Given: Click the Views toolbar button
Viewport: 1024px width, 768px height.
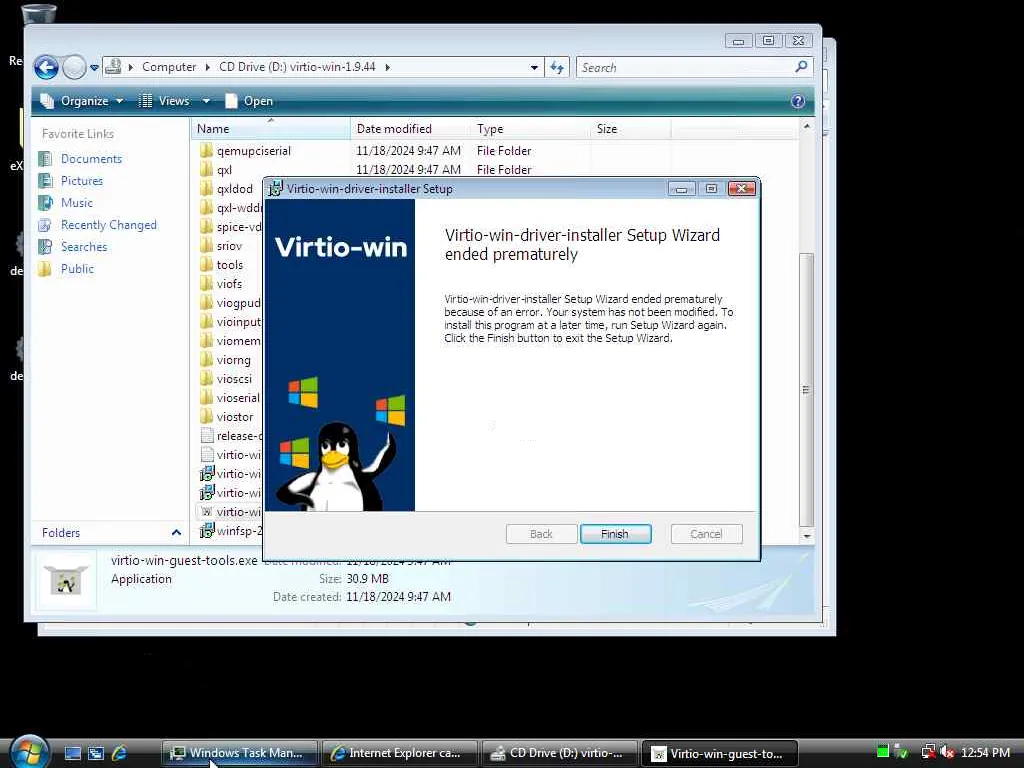Looking at the screenshot, I should [165, 101].
